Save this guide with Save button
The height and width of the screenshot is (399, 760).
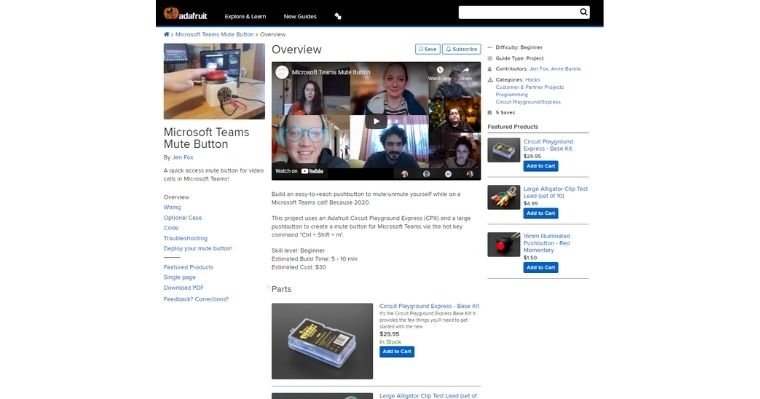(428, 49)
